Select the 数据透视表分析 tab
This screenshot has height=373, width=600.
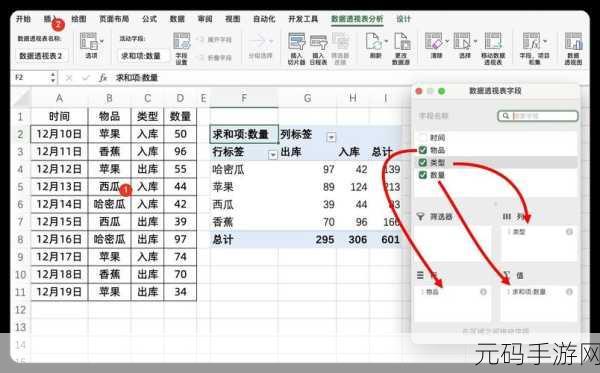[x=357, y=19]
